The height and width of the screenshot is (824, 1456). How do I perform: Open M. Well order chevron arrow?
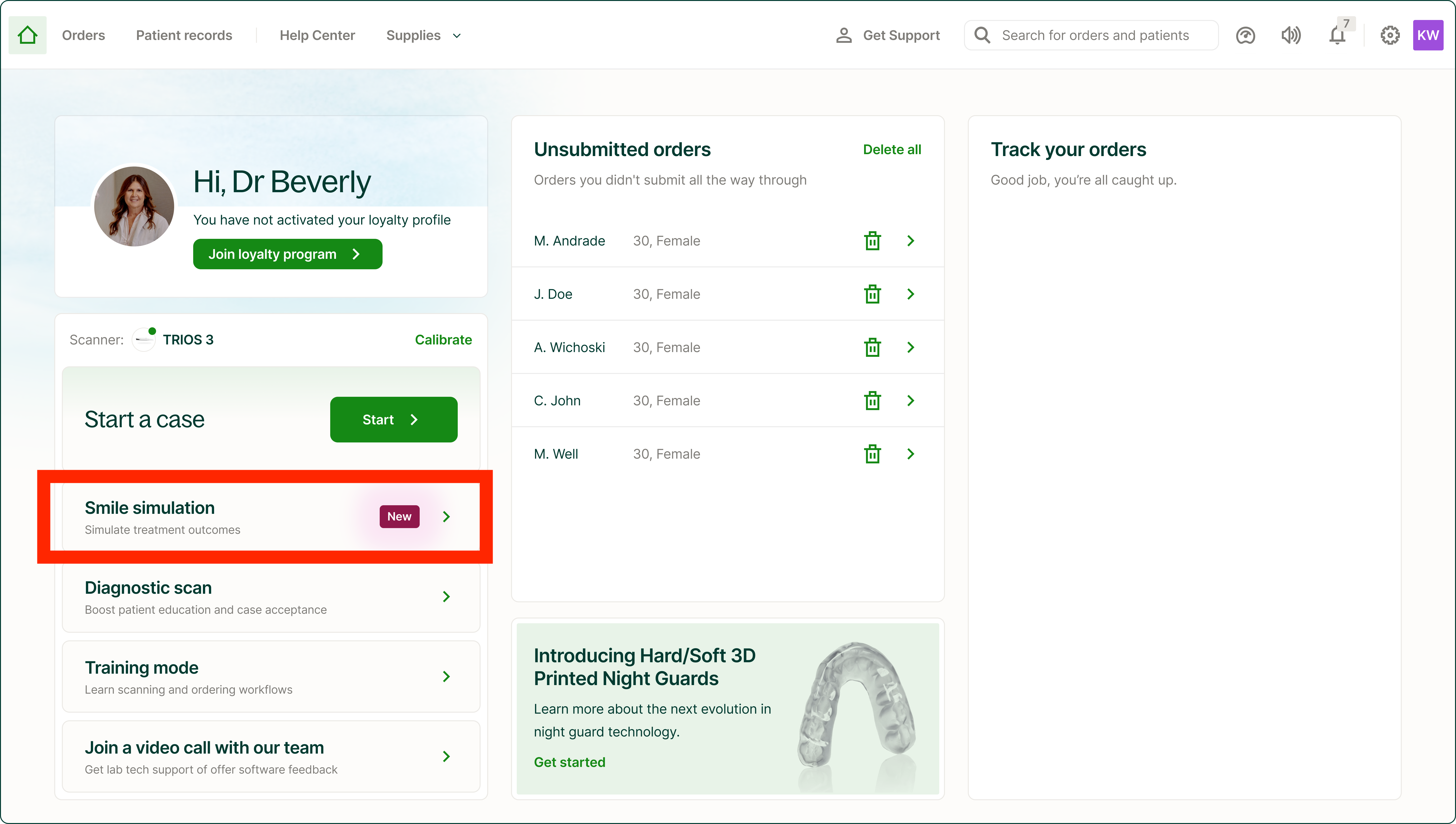tap(910, 454)
